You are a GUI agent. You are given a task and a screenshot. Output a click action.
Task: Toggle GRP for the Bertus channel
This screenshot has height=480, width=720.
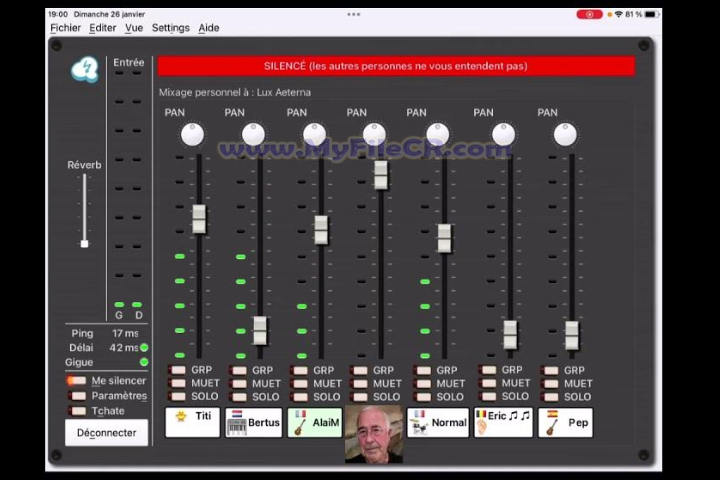click(x=238, y=370)
